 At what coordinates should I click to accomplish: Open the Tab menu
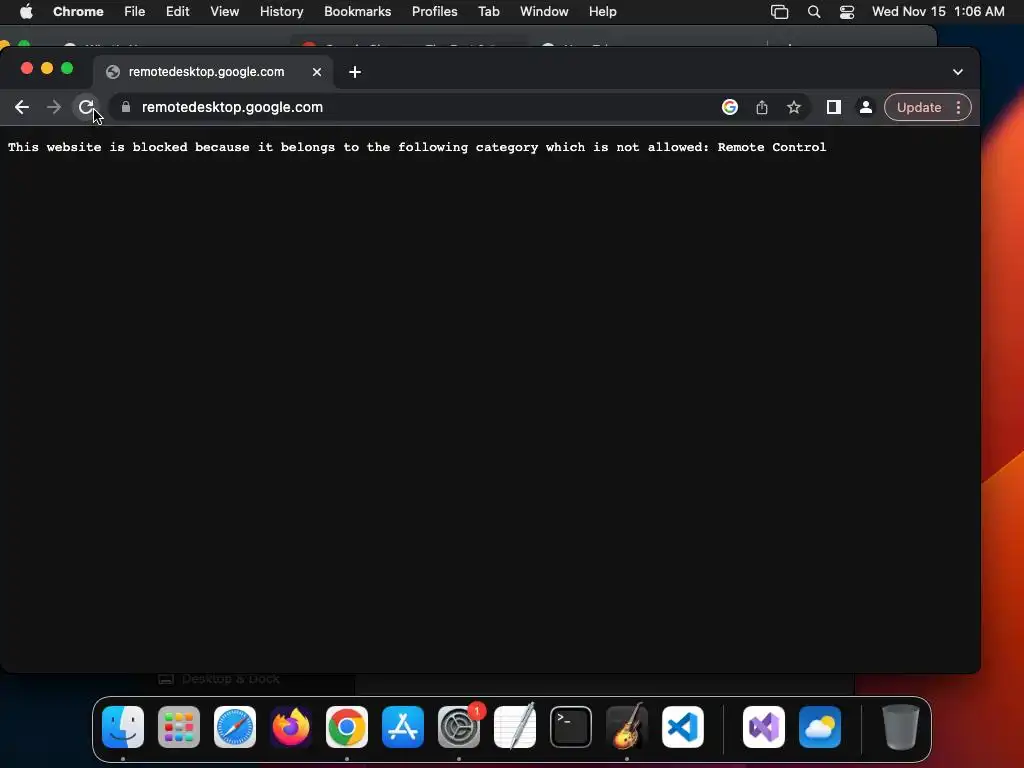488,11
